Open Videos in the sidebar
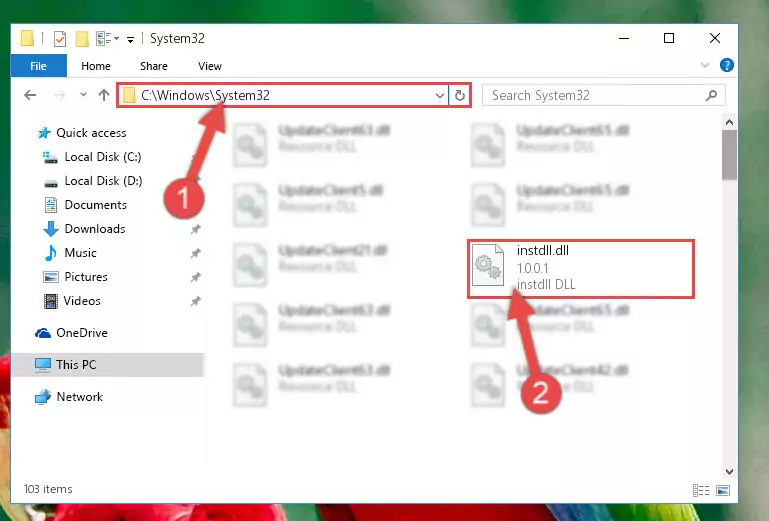The image size is (769, 521). tap(82, 301)
